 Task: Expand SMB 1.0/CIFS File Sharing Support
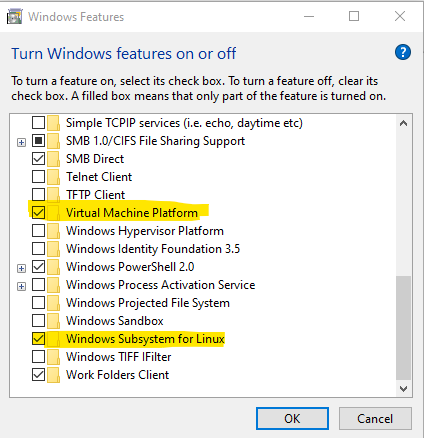21,143
